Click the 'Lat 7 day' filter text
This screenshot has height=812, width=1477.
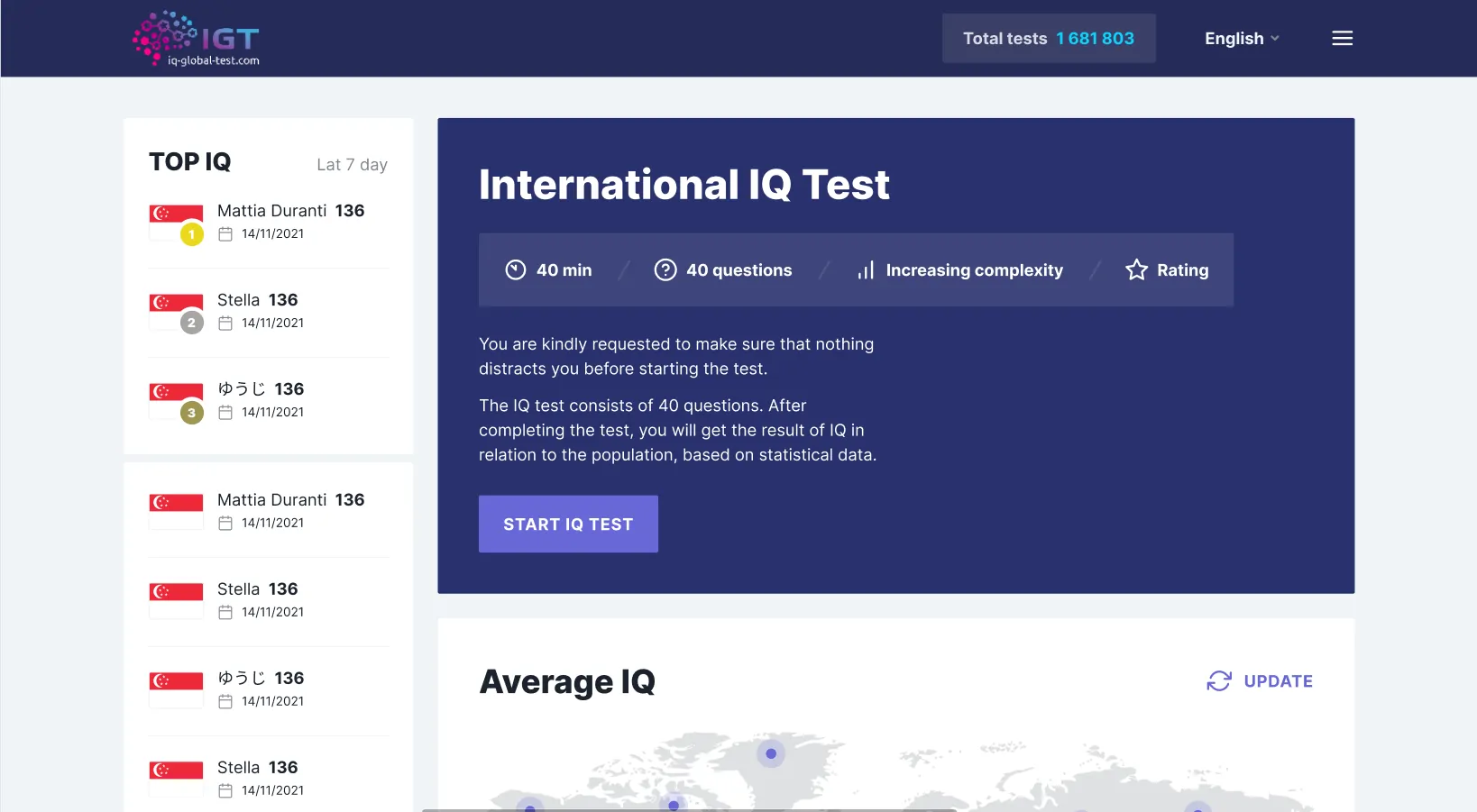point(352,165)
